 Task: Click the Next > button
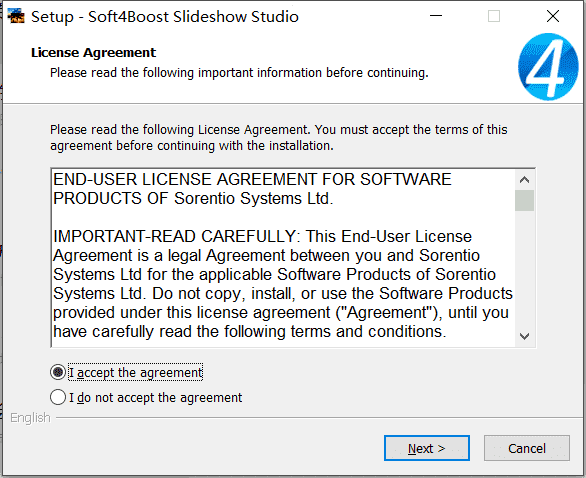click(427, 448)
